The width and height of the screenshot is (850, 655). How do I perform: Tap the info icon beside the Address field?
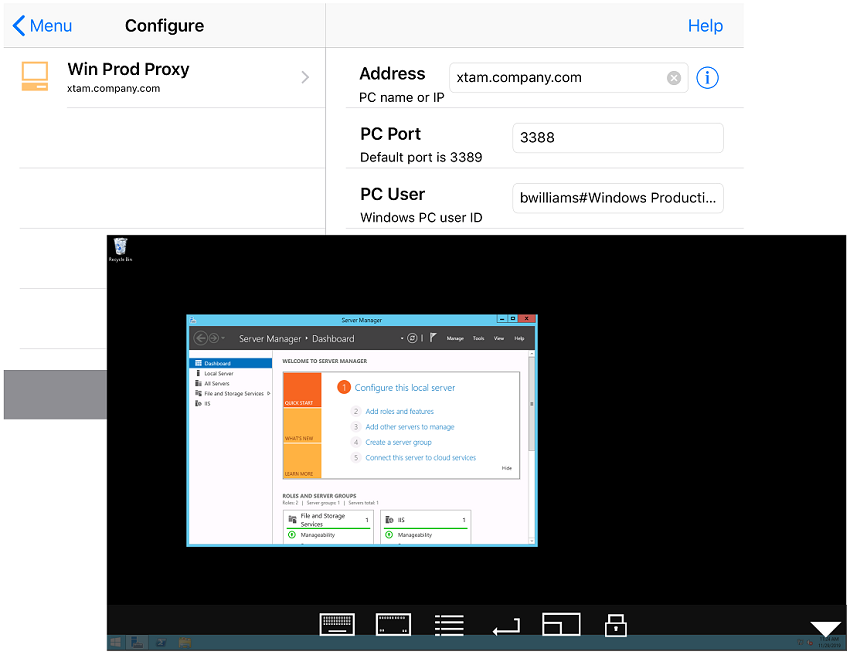[707, 77]
